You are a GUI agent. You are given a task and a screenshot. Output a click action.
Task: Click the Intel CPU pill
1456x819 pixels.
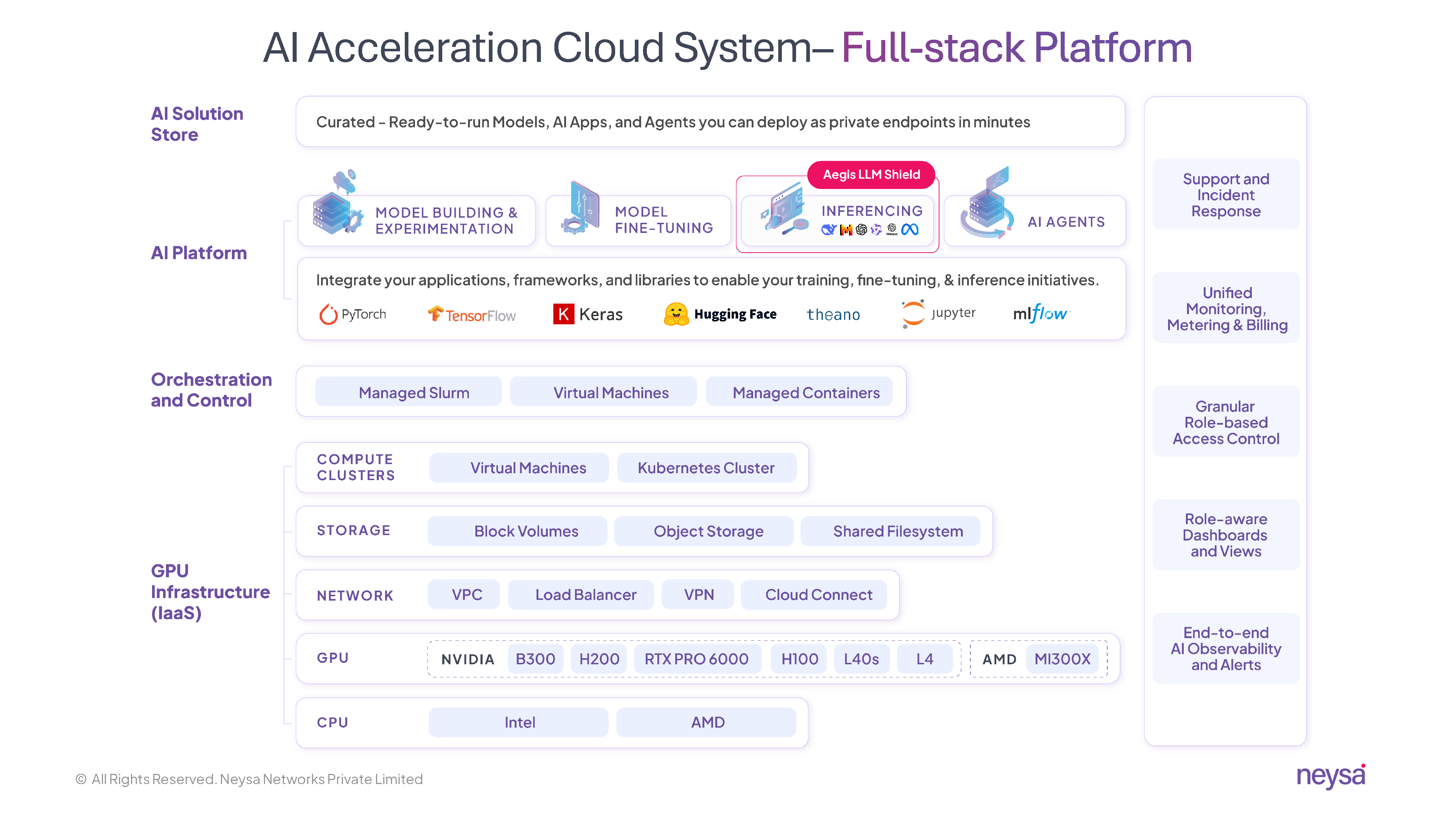pyautogui.click(x=519, y=722)
